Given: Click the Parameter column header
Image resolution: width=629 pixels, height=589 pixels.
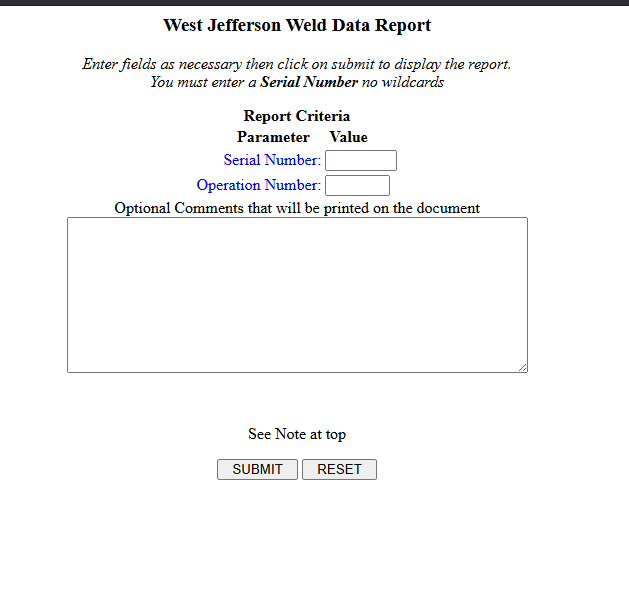Looking at the screenshot, I should pos(273,137).
